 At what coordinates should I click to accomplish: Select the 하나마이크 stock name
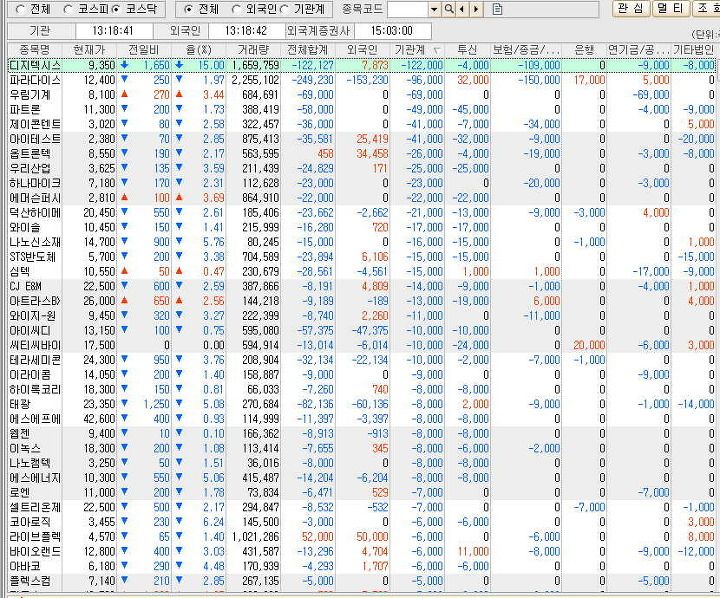pos(35,183)
